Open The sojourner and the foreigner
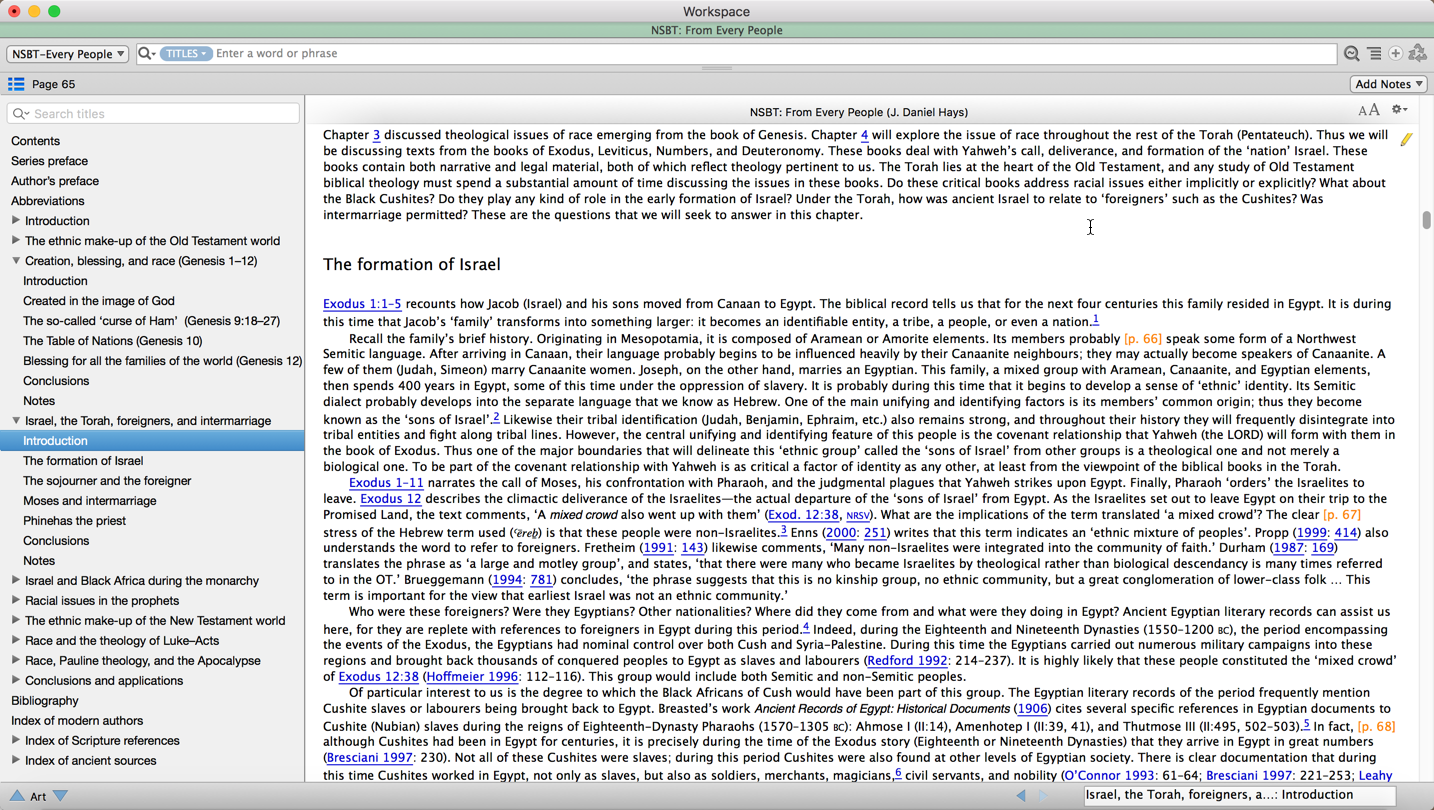Image resolution: width=1434 pixels, height=810 pixels. [107, 481]
